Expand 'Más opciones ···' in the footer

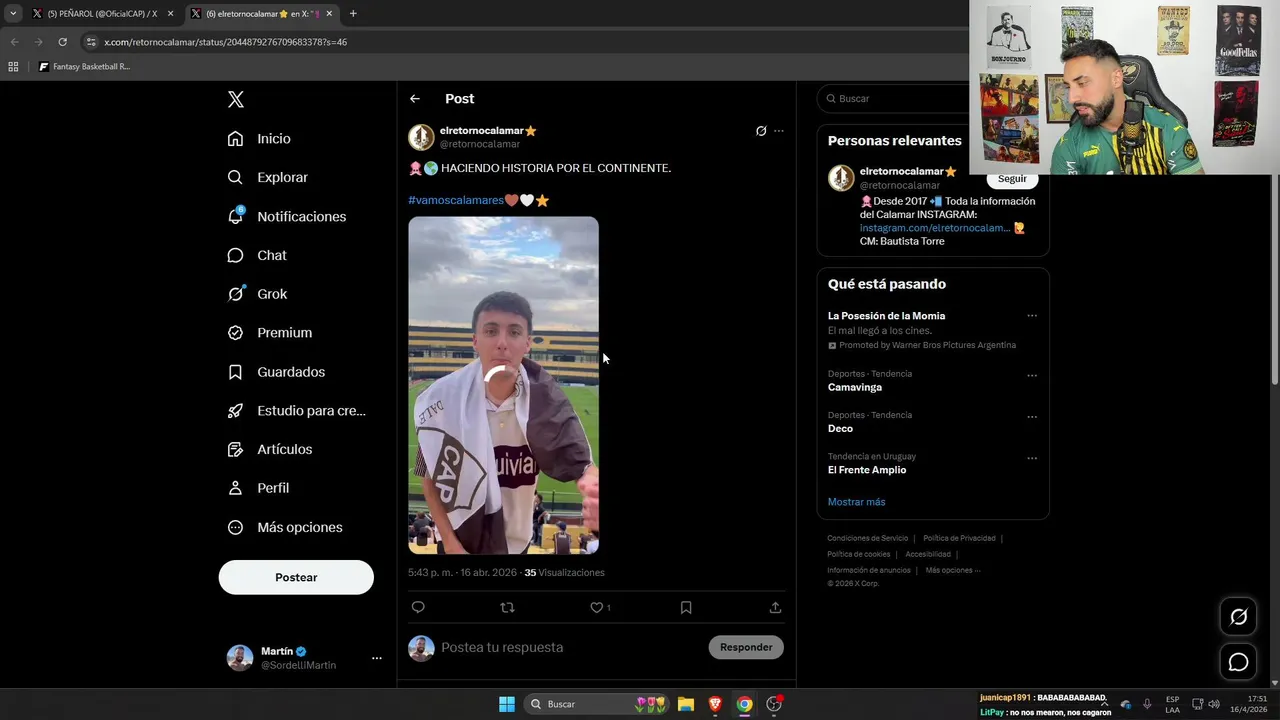click(953, 570)
